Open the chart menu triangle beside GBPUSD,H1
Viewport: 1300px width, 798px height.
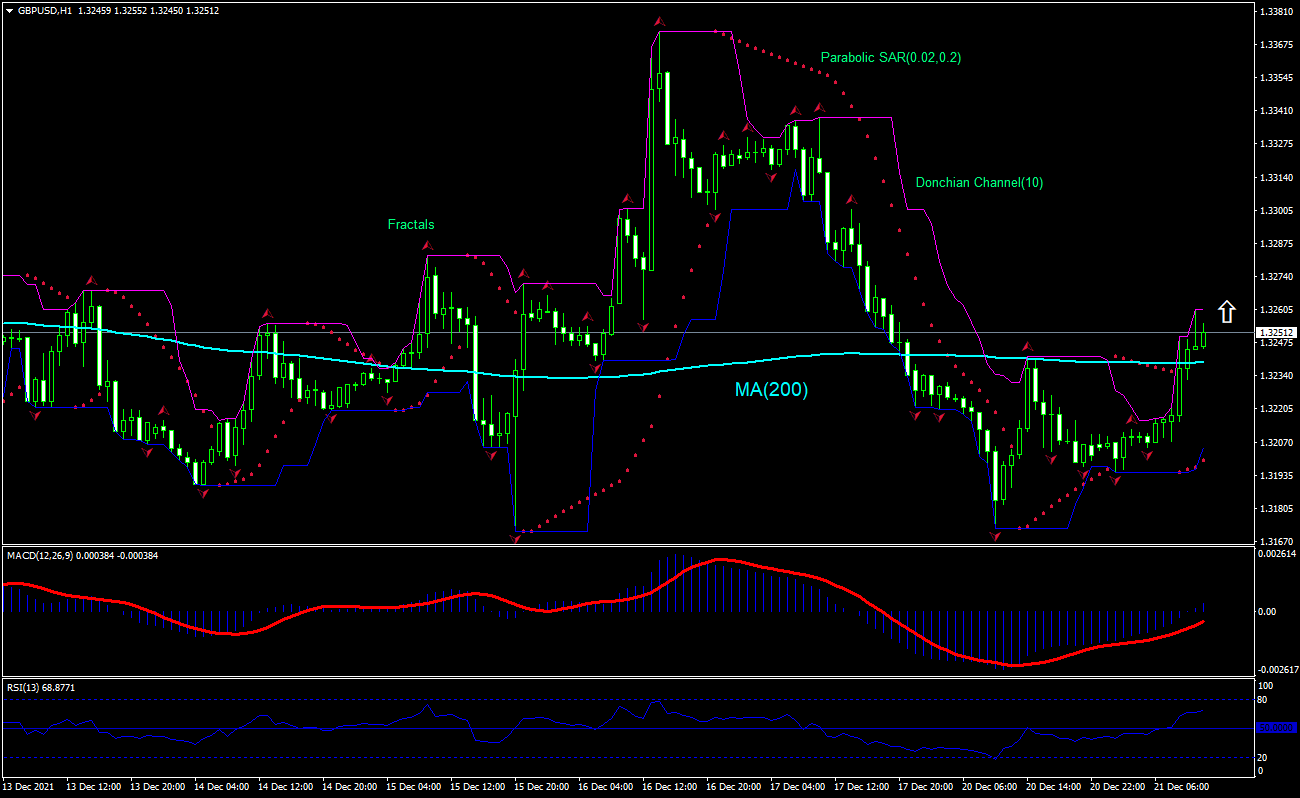coord(9,11)
